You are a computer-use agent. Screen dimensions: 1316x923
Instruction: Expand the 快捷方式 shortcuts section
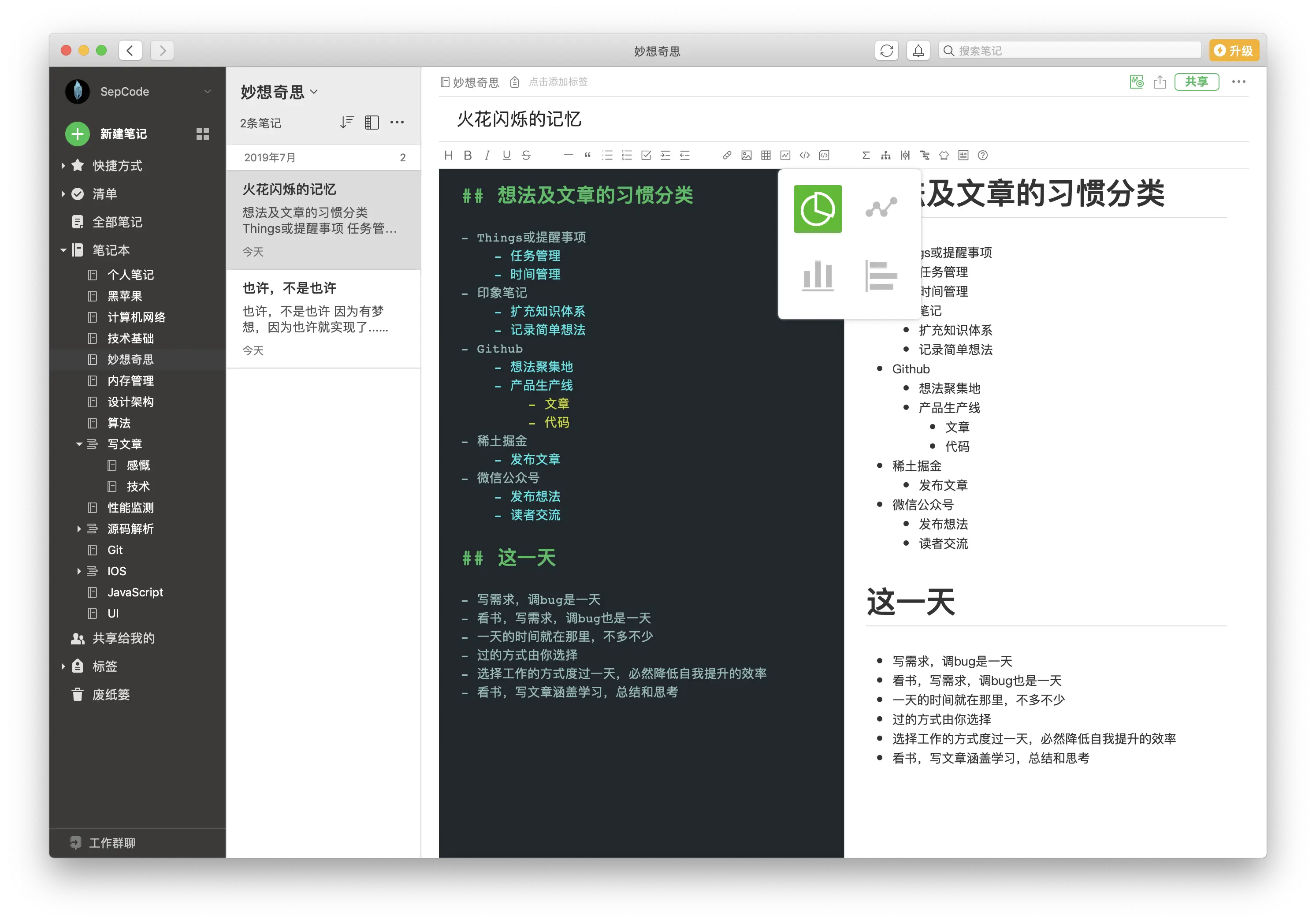(x=63, y=166)
